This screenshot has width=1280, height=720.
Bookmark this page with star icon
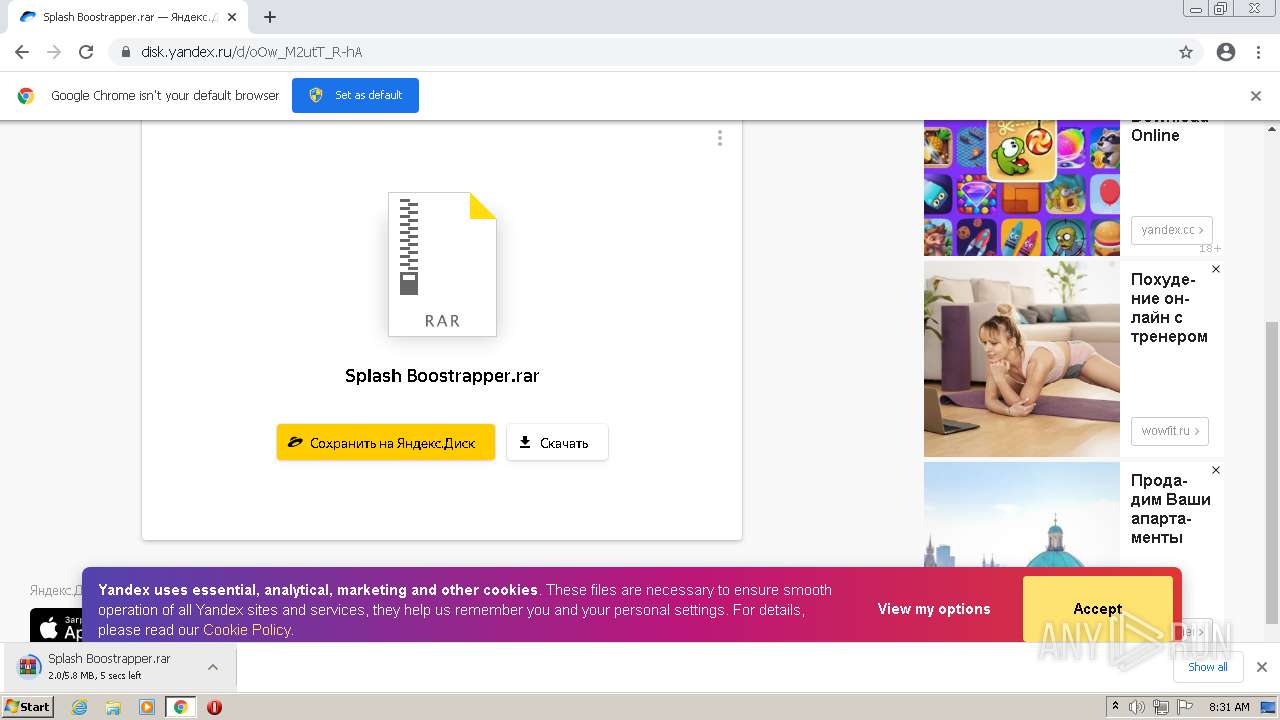coord(1186,52)
